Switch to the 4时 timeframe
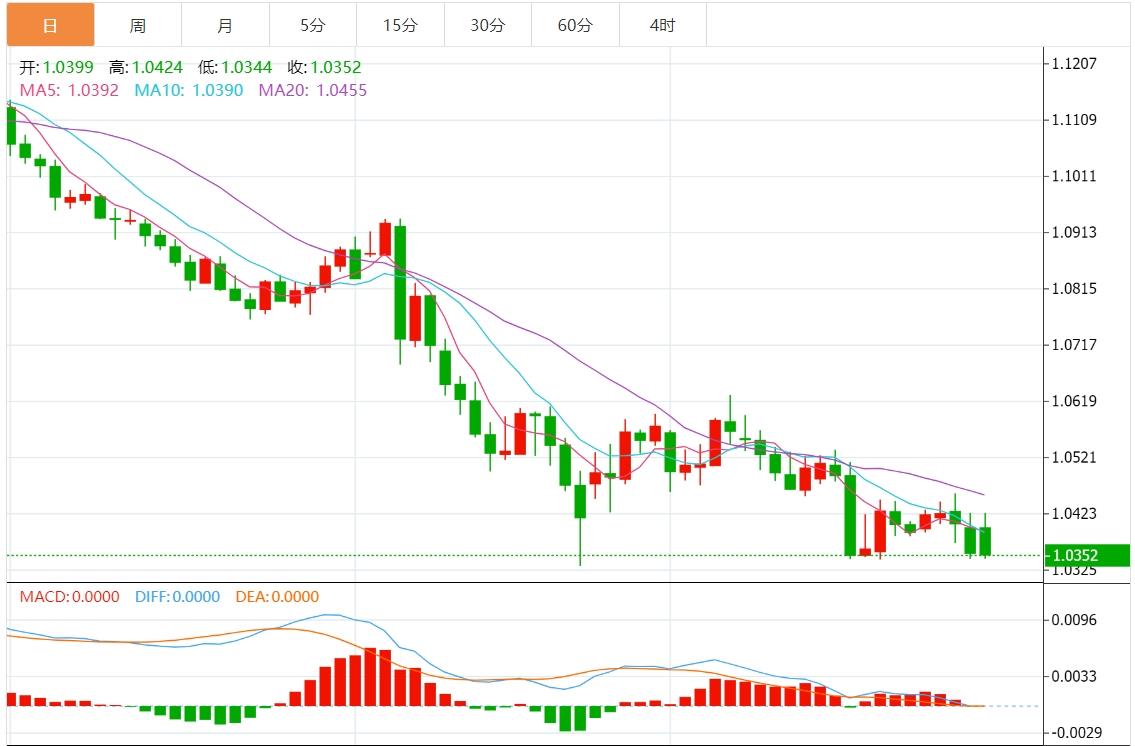 click(662, 25)
